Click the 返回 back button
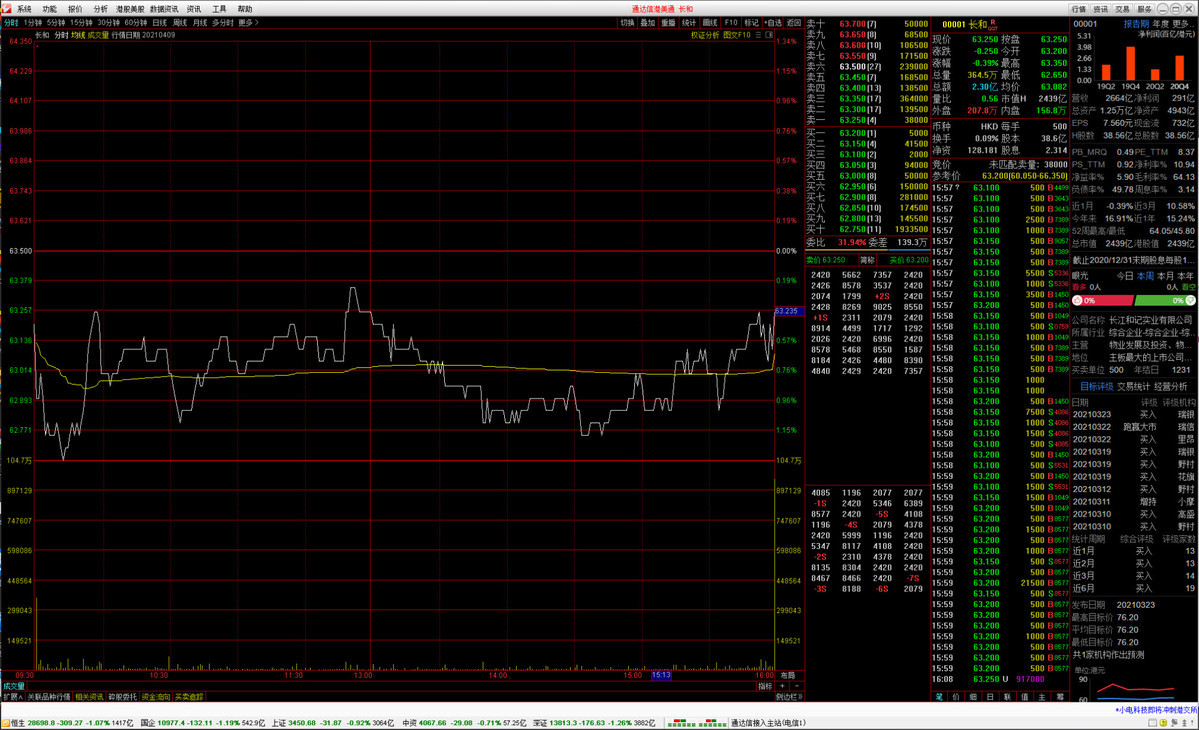This screenshot has width=1199, height=730. (x=794, y=23)
